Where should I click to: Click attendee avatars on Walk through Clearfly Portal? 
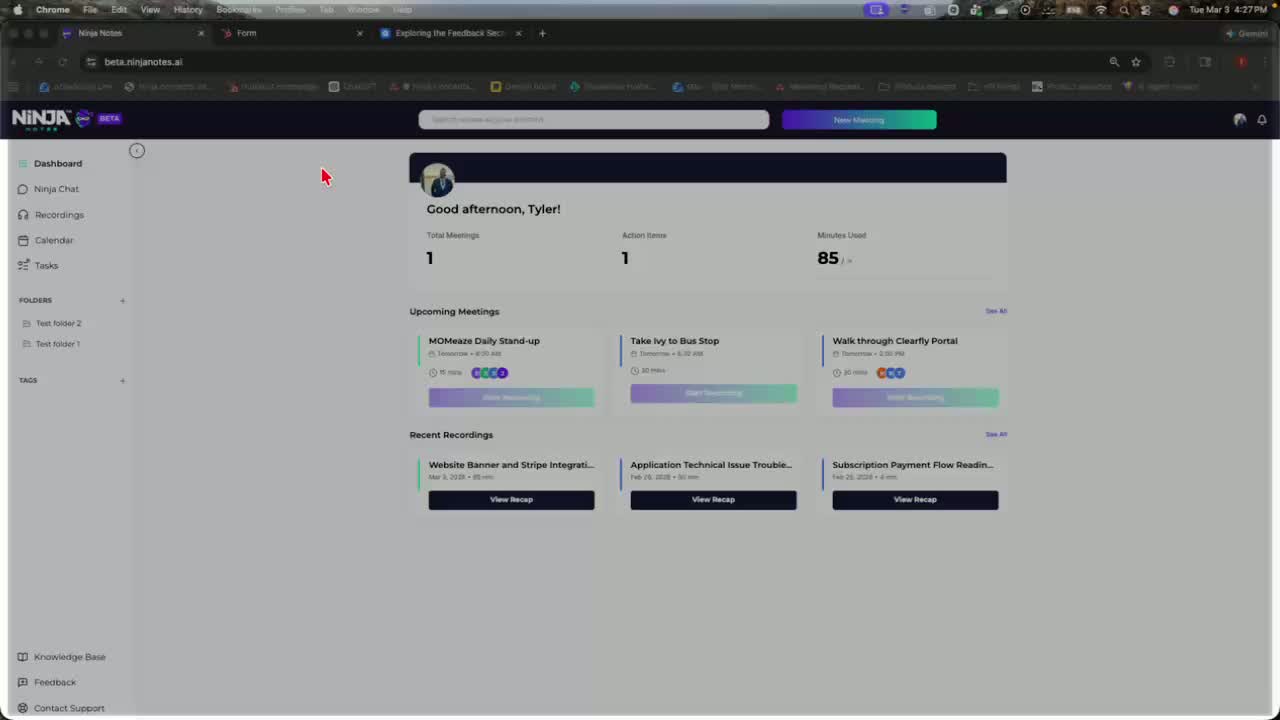890,373
